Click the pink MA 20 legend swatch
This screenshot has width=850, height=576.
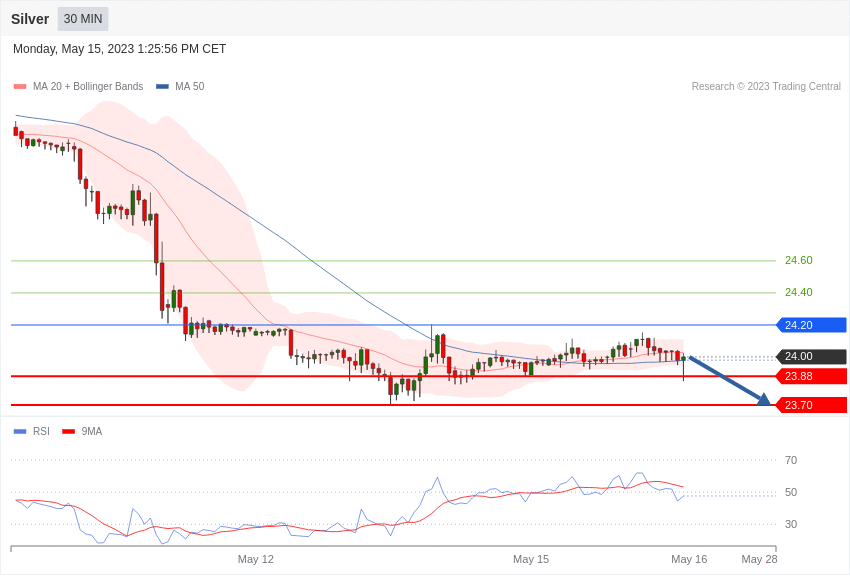click(x=20, y=87)
